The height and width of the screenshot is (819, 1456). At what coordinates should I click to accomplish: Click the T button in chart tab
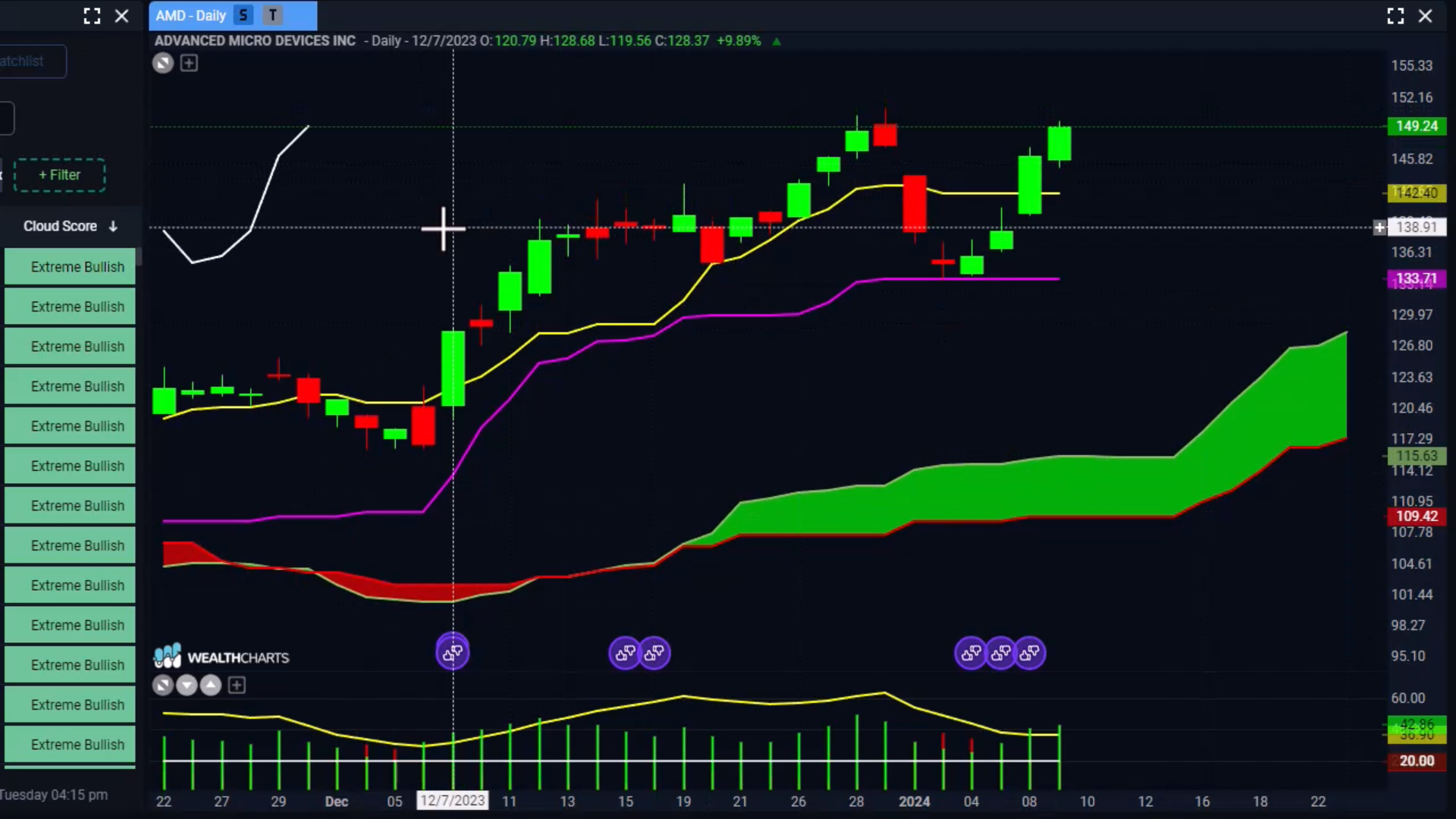click(x=273, y=15)
